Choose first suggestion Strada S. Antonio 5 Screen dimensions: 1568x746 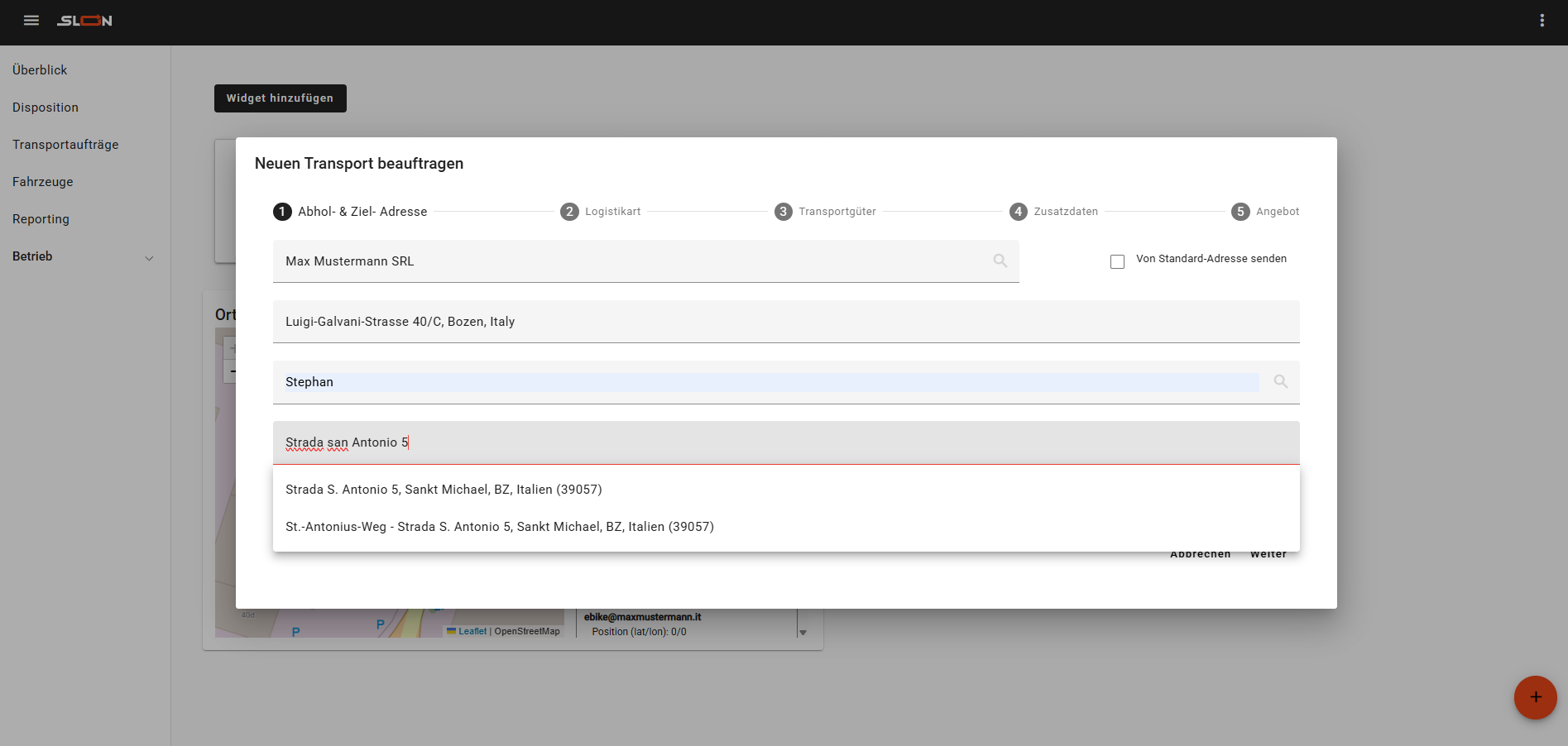[444, 490]
